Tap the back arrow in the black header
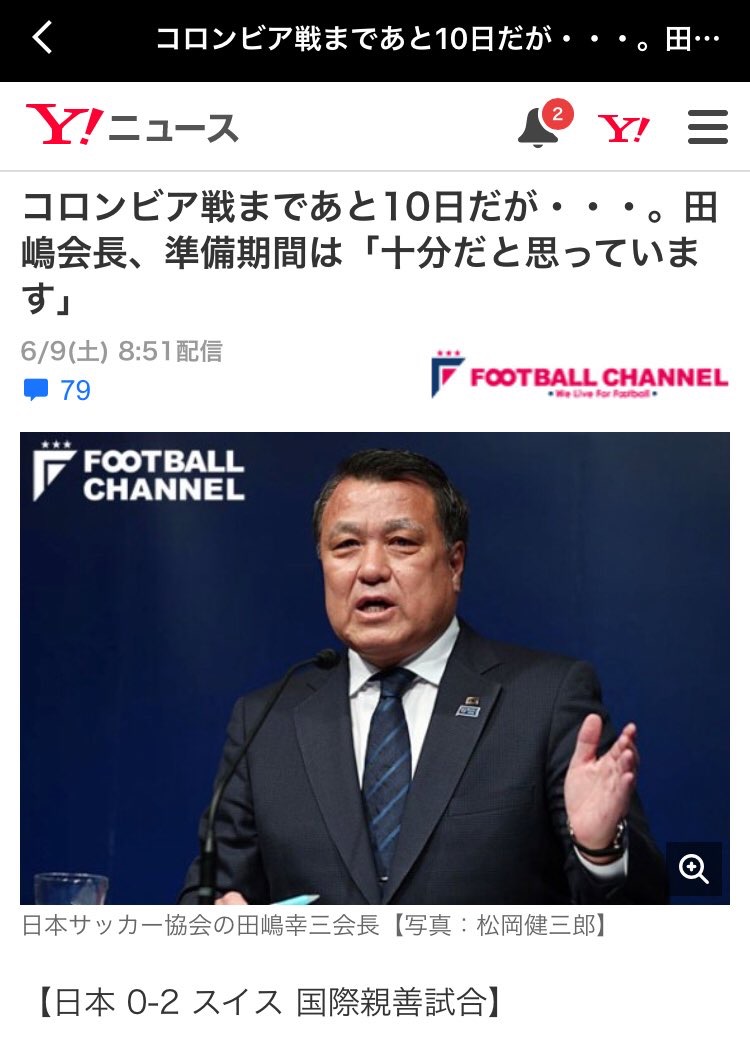 pos(42,38)
